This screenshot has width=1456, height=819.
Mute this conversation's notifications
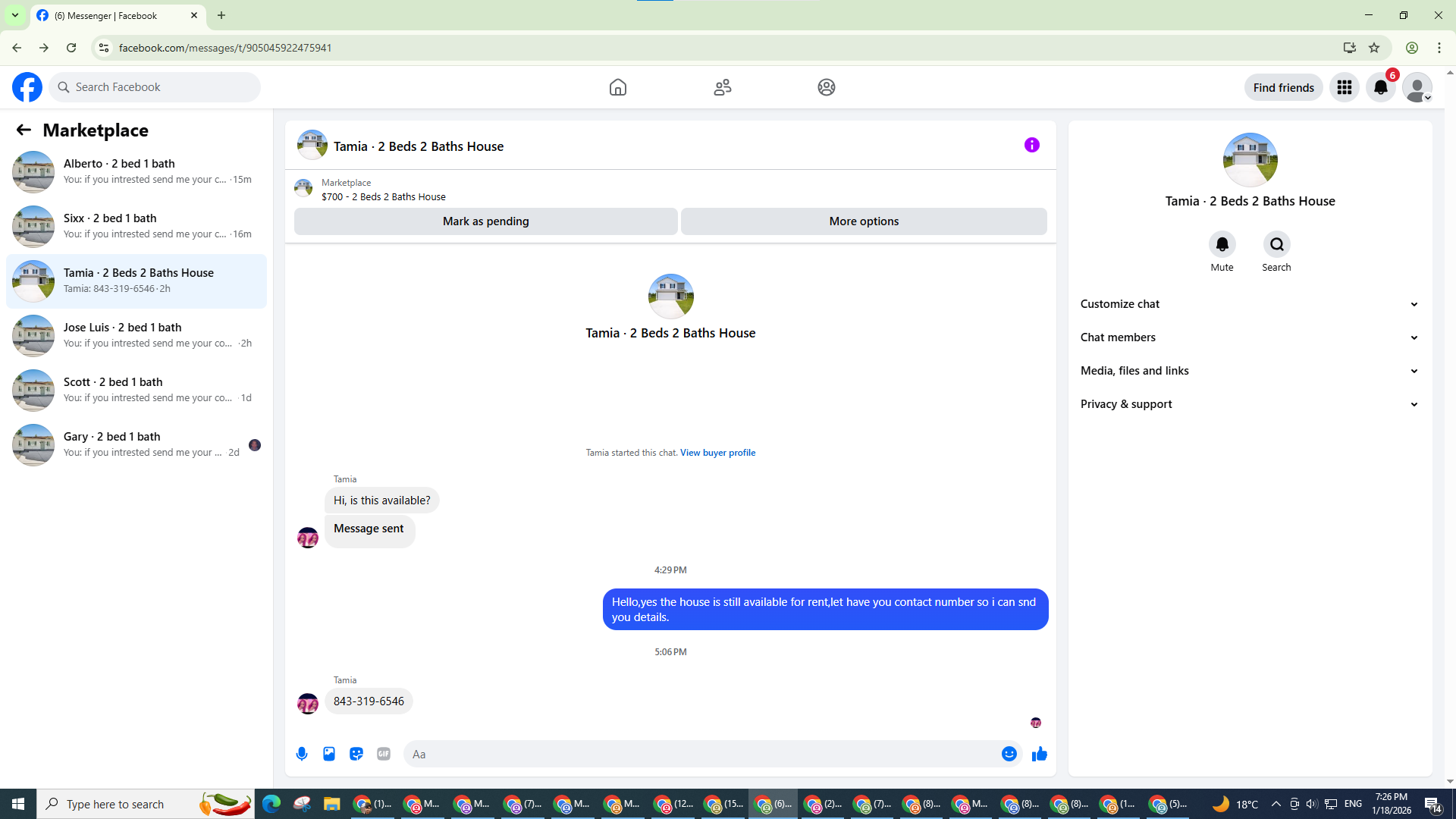pyautogui.click(x=1222, y=245)
